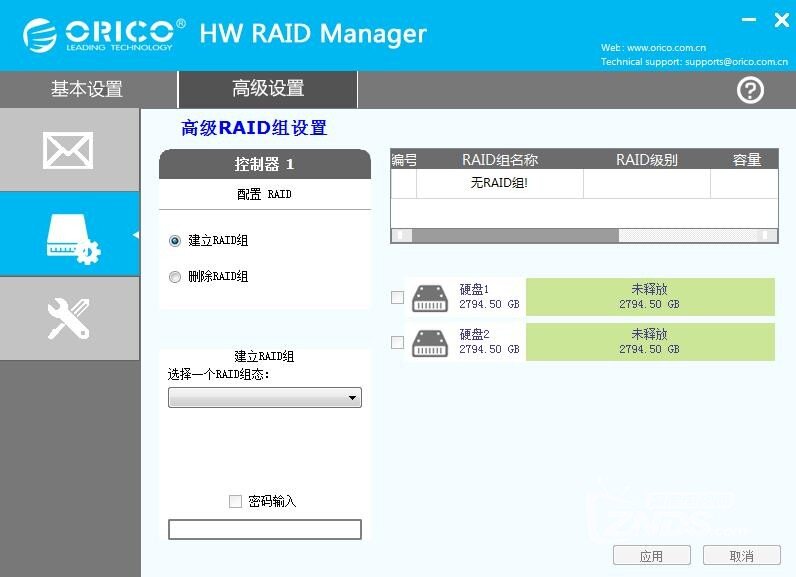Minimize the HW RAID Manager window
The height and width of the screenshot is (577, 796).
point(748,20)
